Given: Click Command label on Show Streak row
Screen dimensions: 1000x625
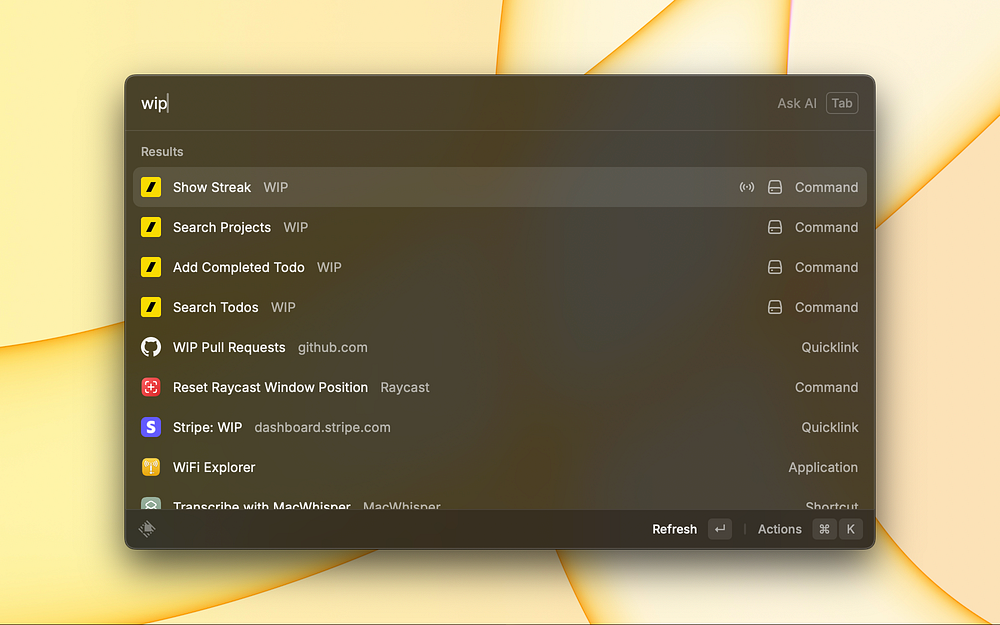Looking at the screenshot, I should [826, 187].
